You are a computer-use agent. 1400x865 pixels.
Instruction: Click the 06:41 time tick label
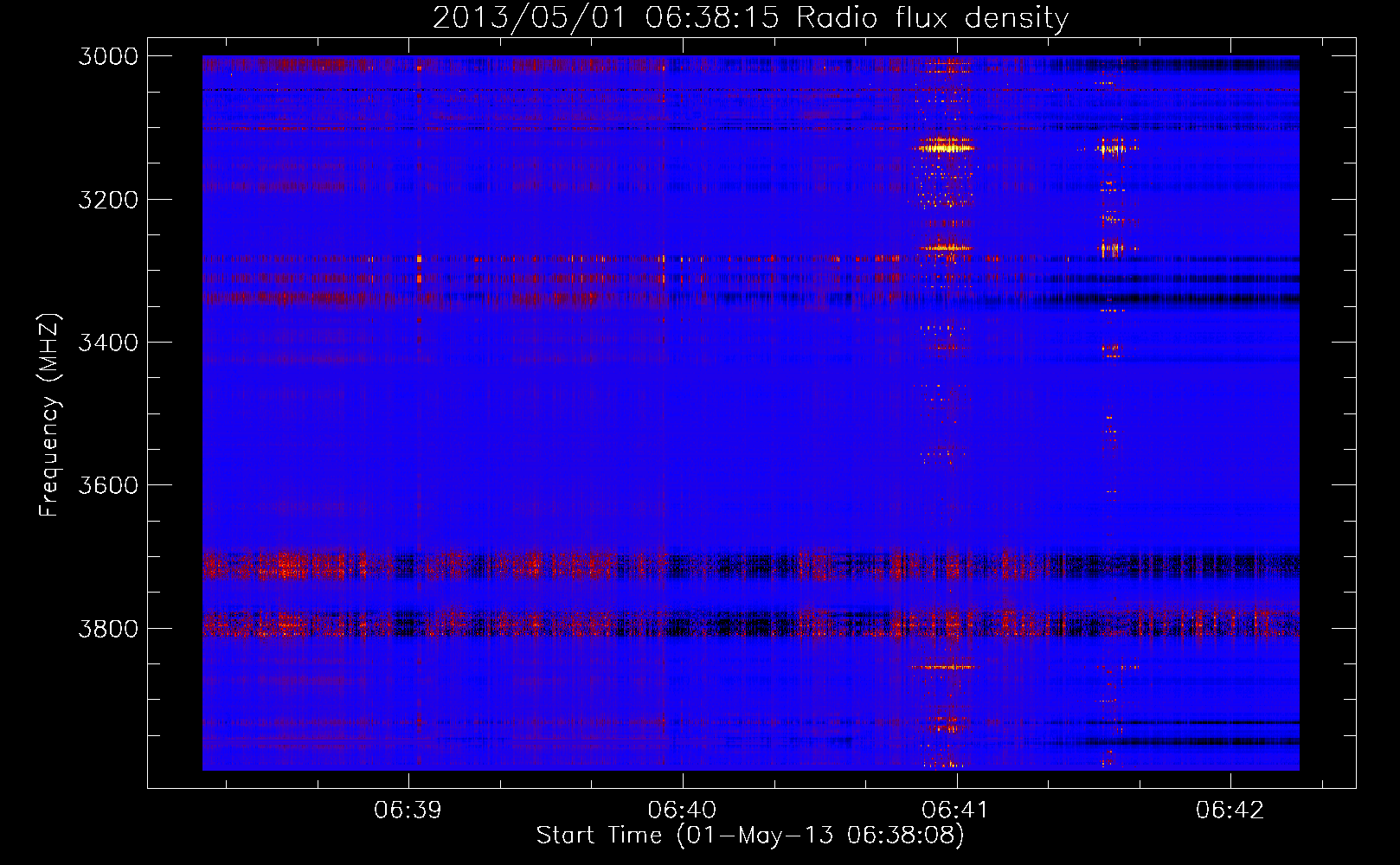pos(956,810)
